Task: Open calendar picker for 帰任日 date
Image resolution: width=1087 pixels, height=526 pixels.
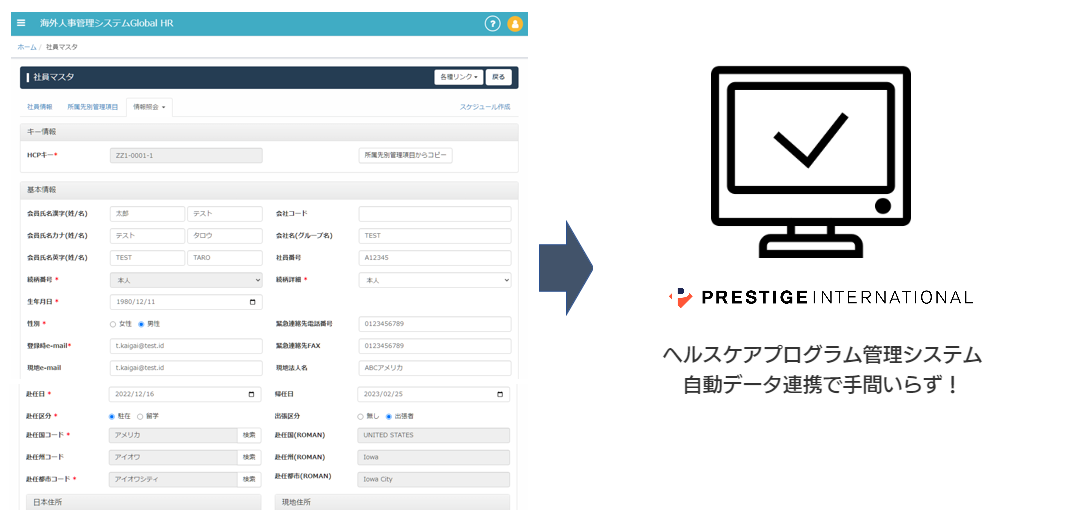Action: point(502,394)
